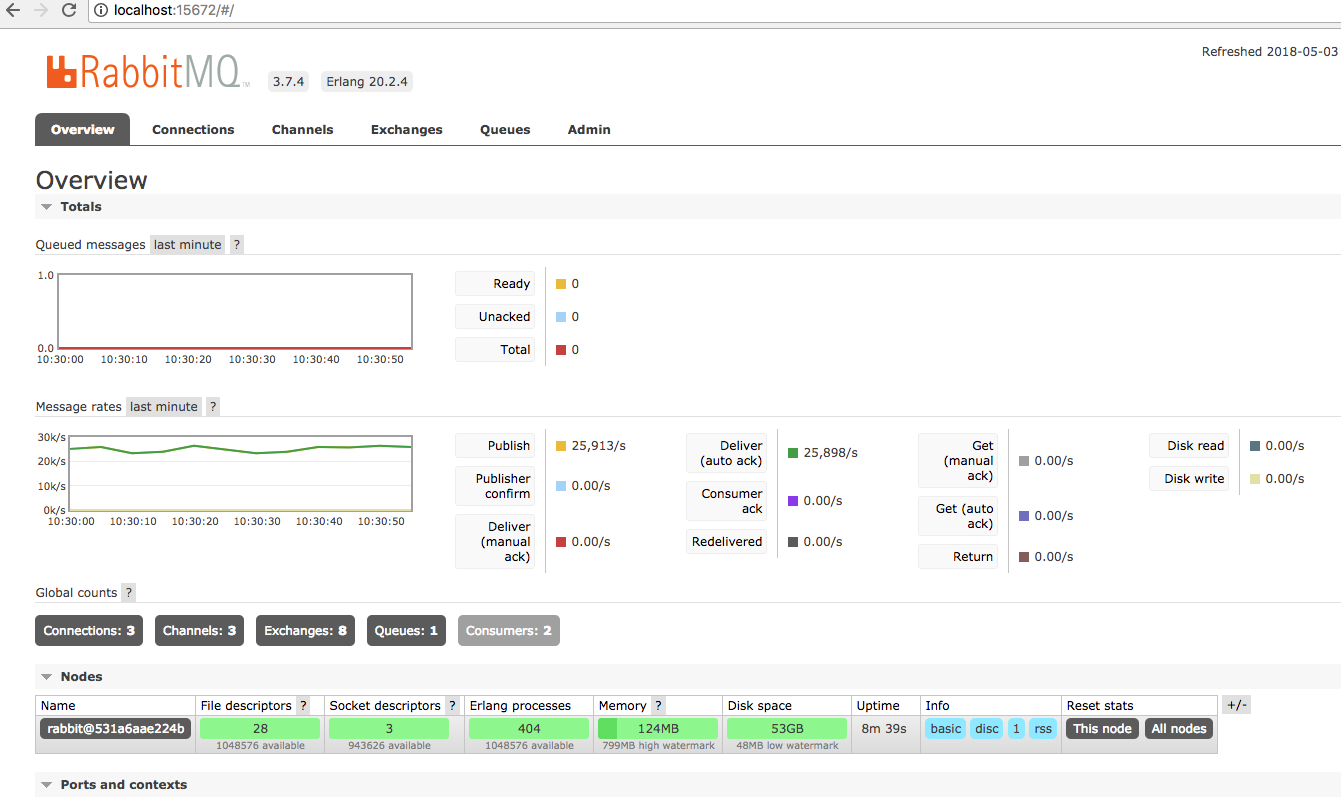Open help for Queued messages
The height and width of the screenshot is (801, 1341).
(237, 244)
